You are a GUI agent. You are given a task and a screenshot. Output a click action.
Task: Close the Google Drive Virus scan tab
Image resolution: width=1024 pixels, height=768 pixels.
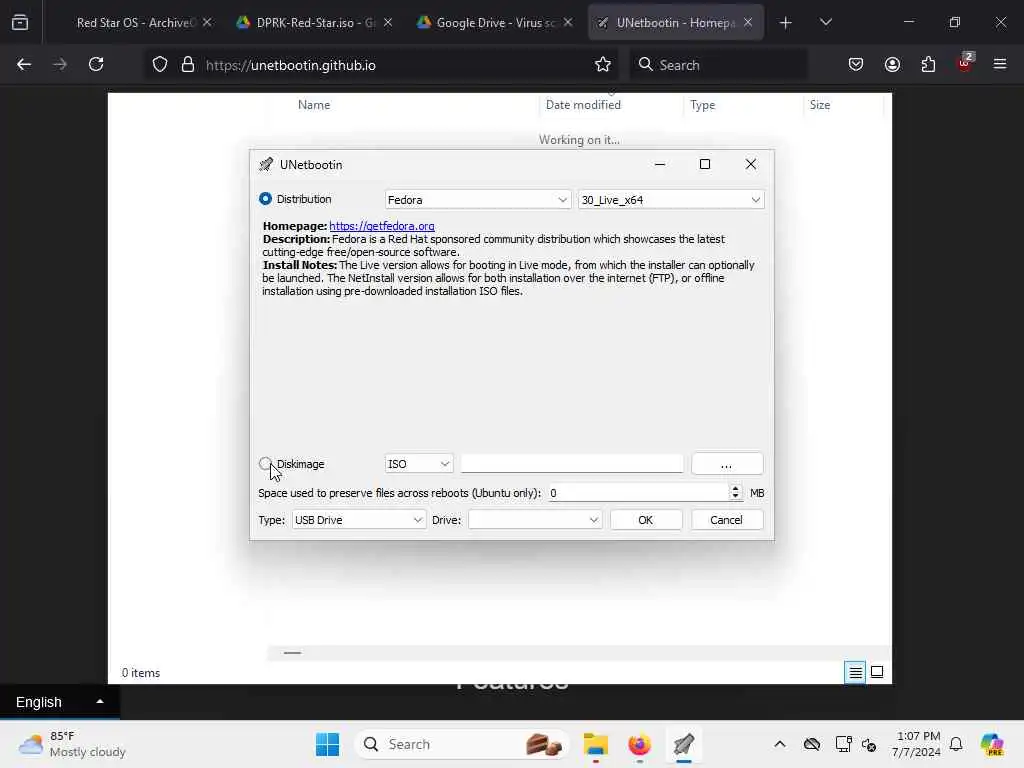click(x=568, y=22)
